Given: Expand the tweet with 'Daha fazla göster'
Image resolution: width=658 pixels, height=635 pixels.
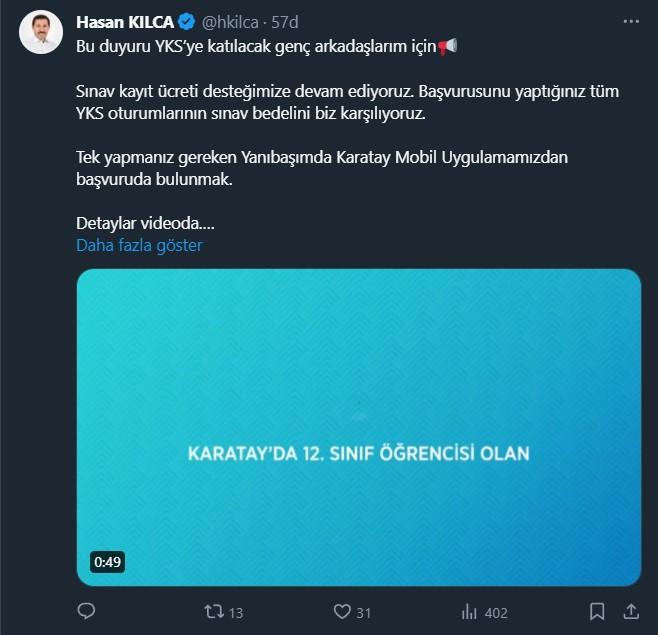Looking at the screenshot, I should tap(139, 245).
